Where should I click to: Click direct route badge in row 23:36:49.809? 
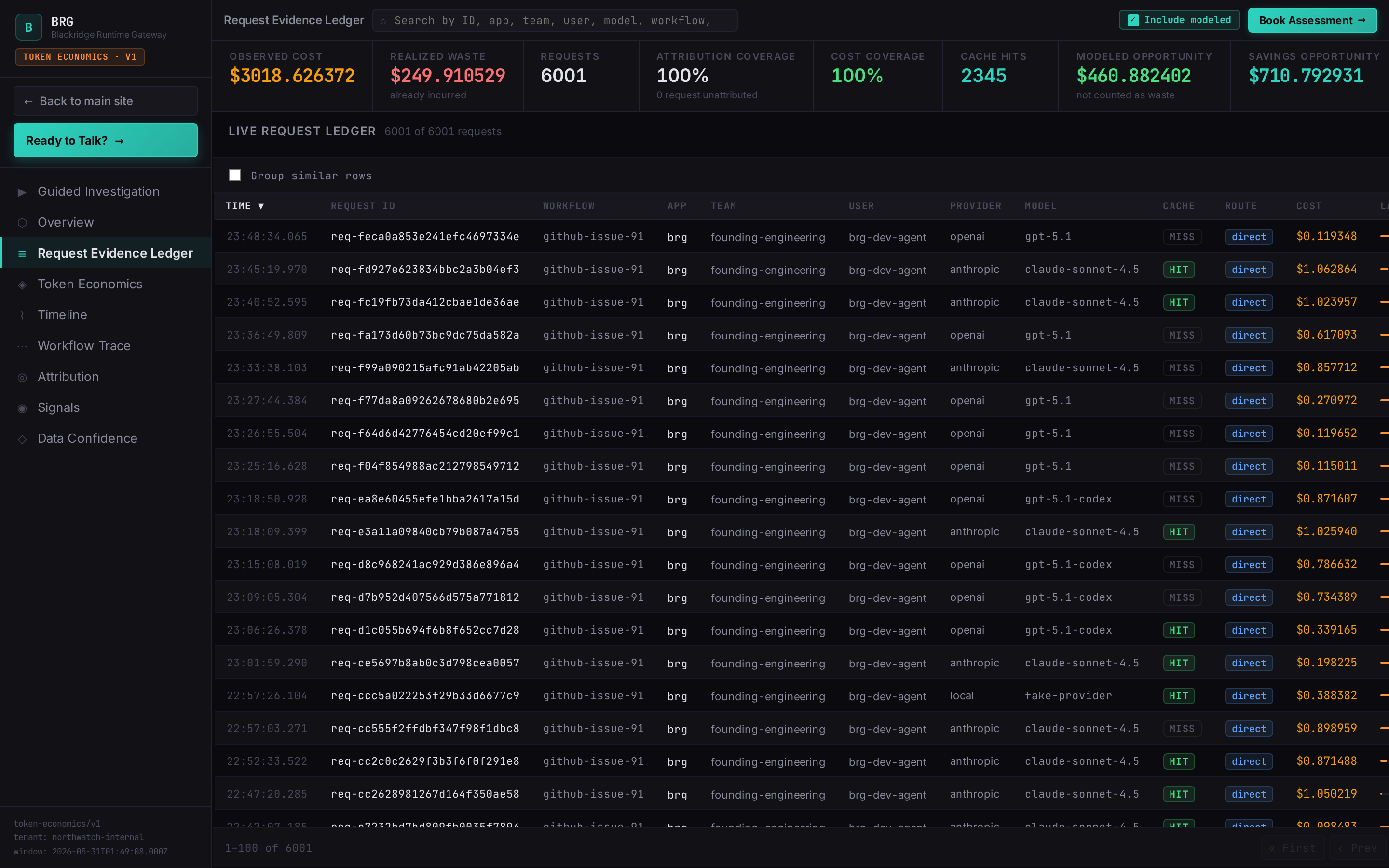pyautogui.click(x=1248, y=335)
